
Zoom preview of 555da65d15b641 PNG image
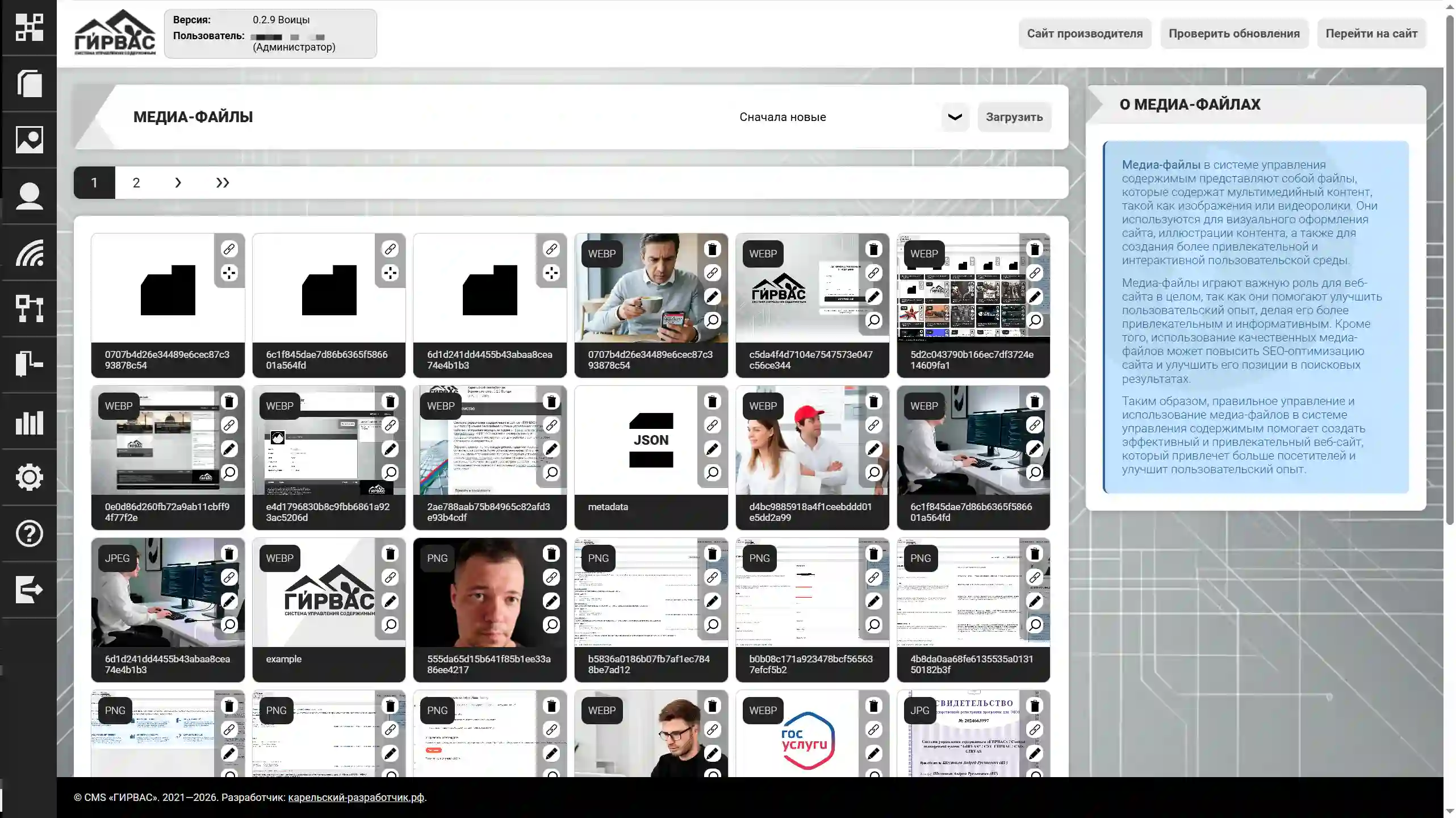pos(551,625)
